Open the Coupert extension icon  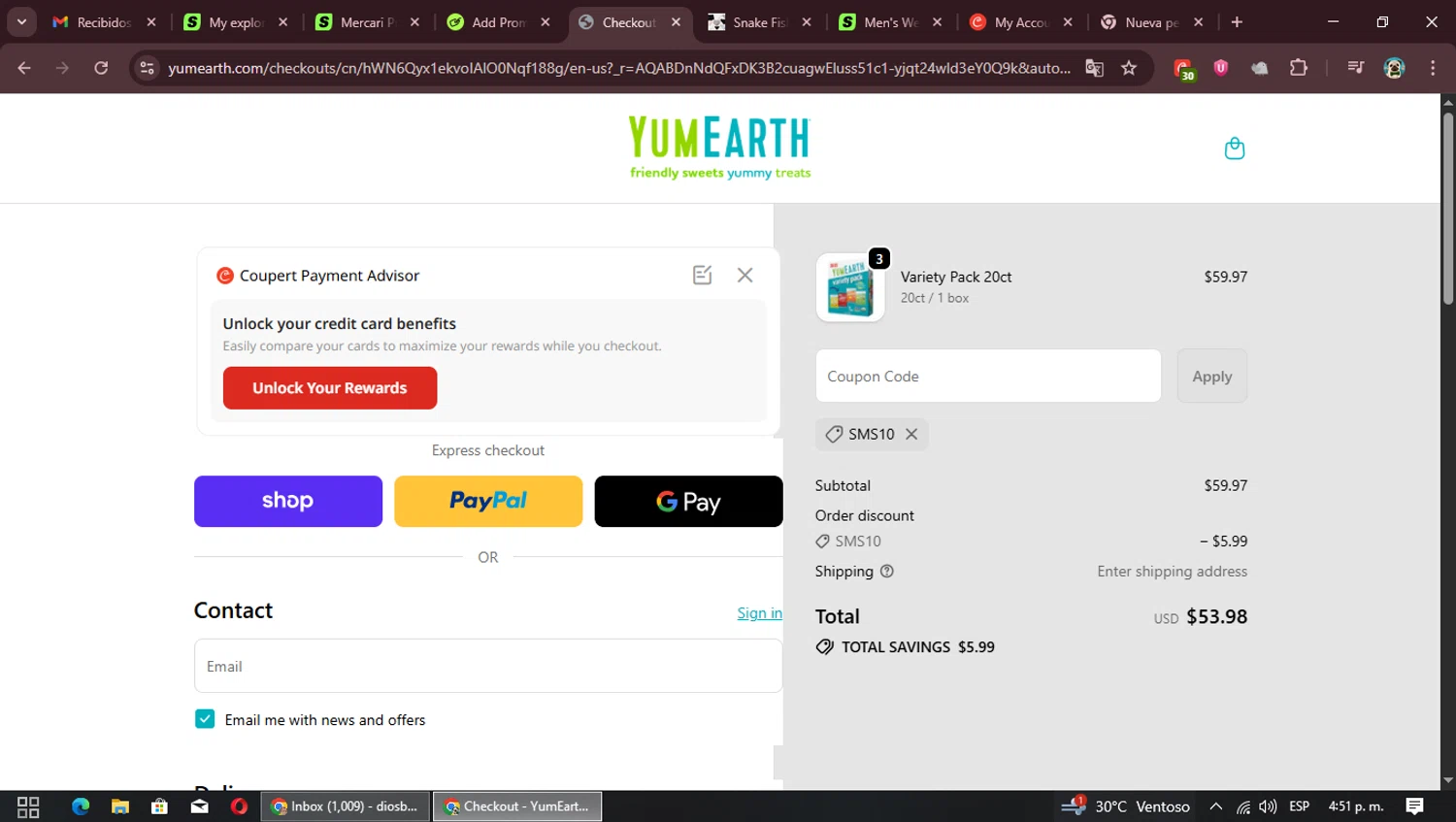tap(1183, 69)
